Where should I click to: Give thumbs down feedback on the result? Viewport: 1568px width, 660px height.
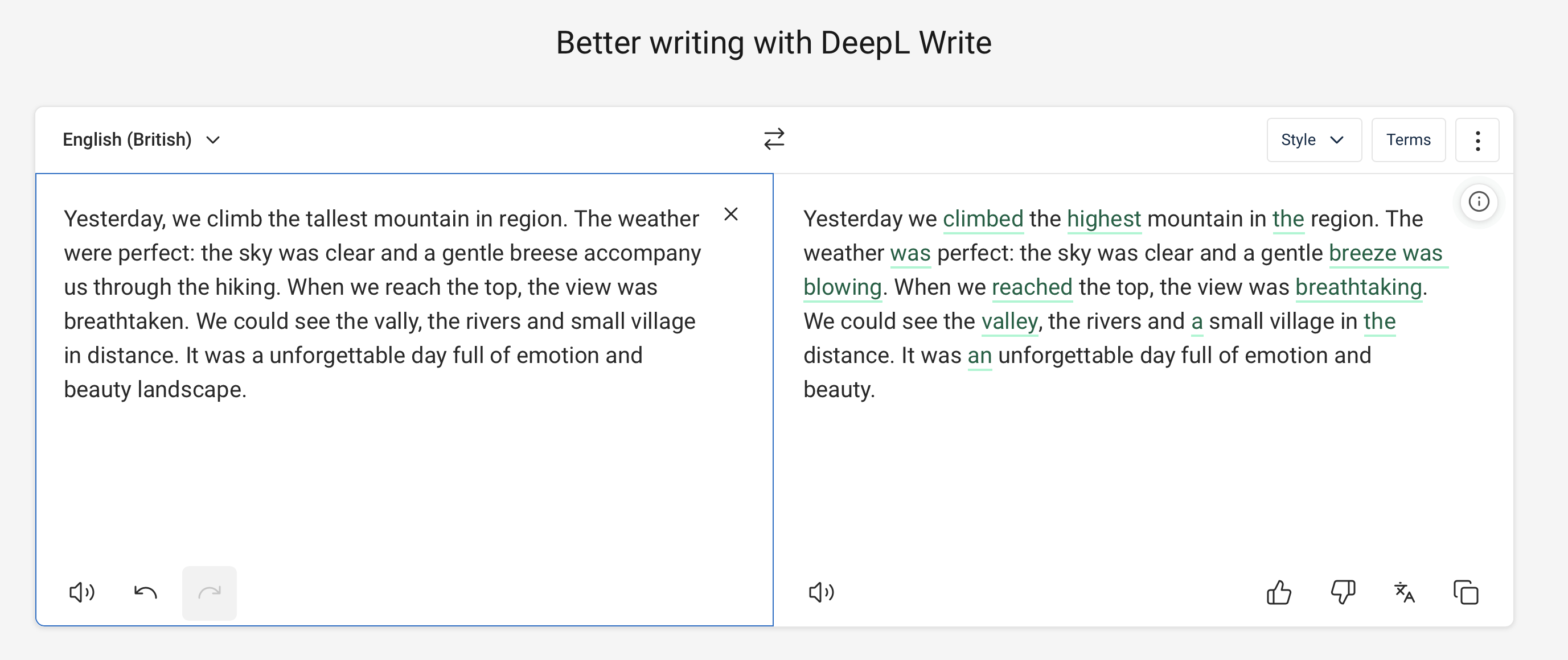(x=1343, y=592)
